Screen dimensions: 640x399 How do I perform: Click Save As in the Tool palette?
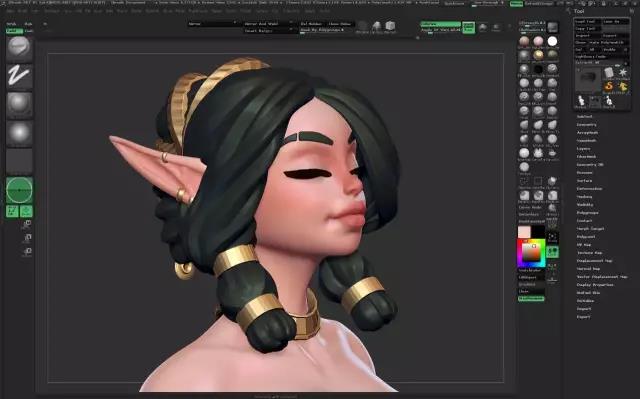click(616, 21)
